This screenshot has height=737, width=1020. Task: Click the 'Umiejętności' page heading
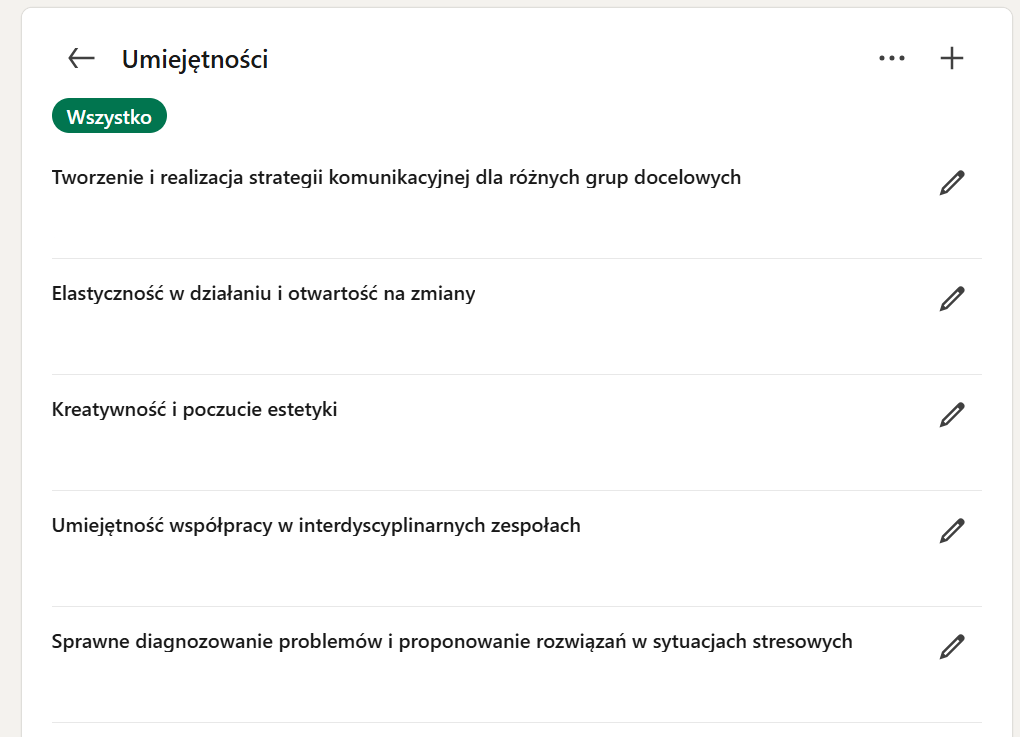coord(195,59)
